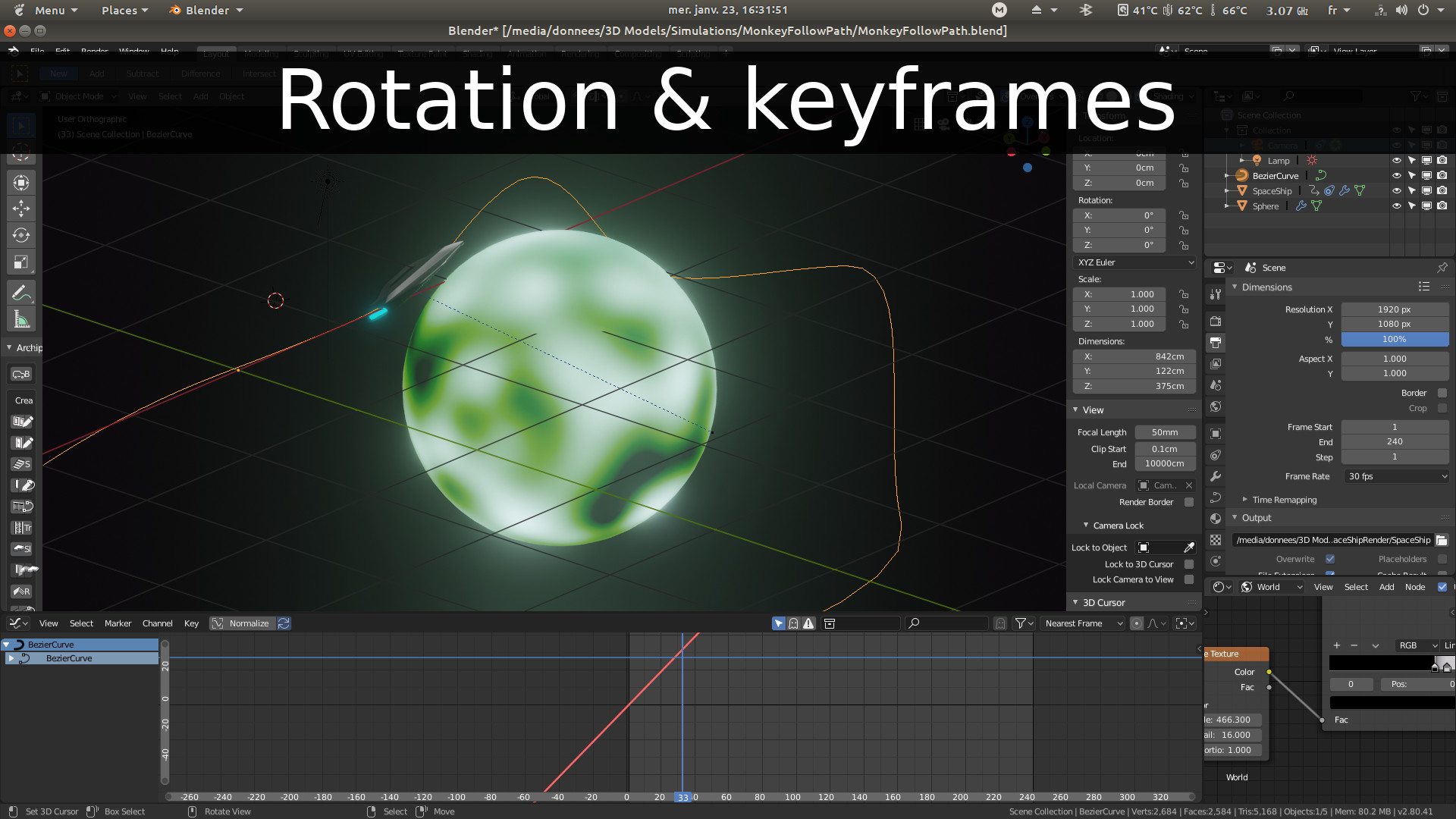Screen dimensions: 1456x819
Task: Open the Output properties tab icon
Action: [x=1216, y=343]
